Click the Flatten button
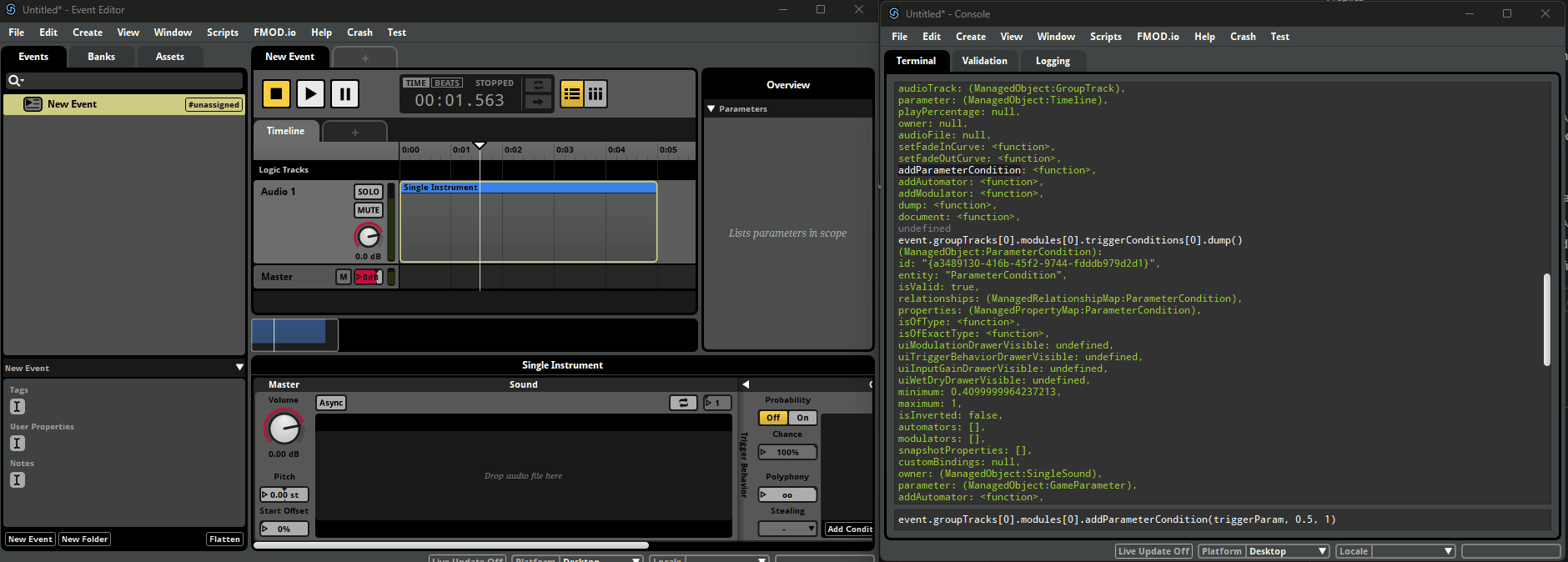 [224, 539]
